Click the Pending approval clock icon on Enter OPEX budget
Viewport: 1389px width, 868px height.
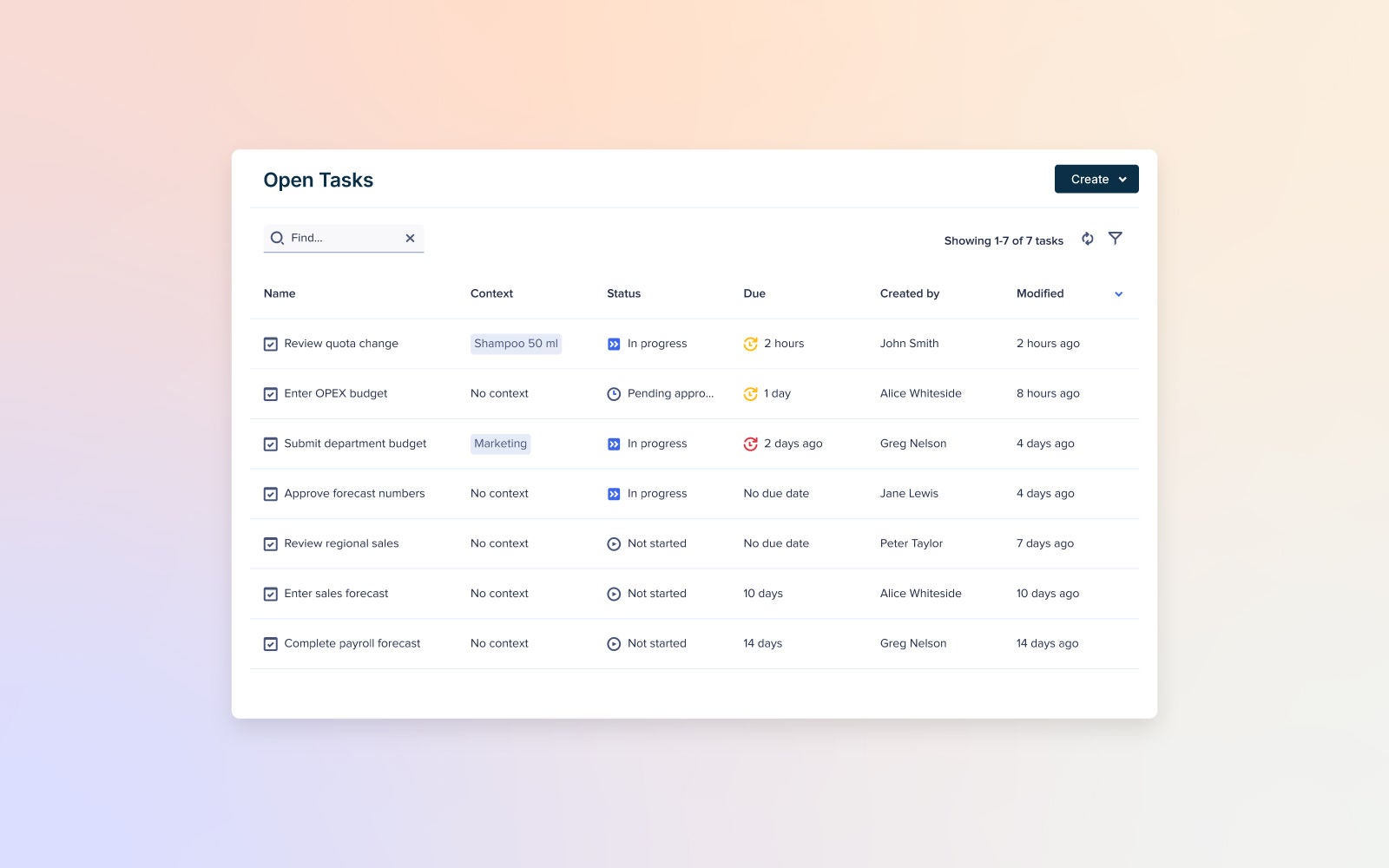612,393
